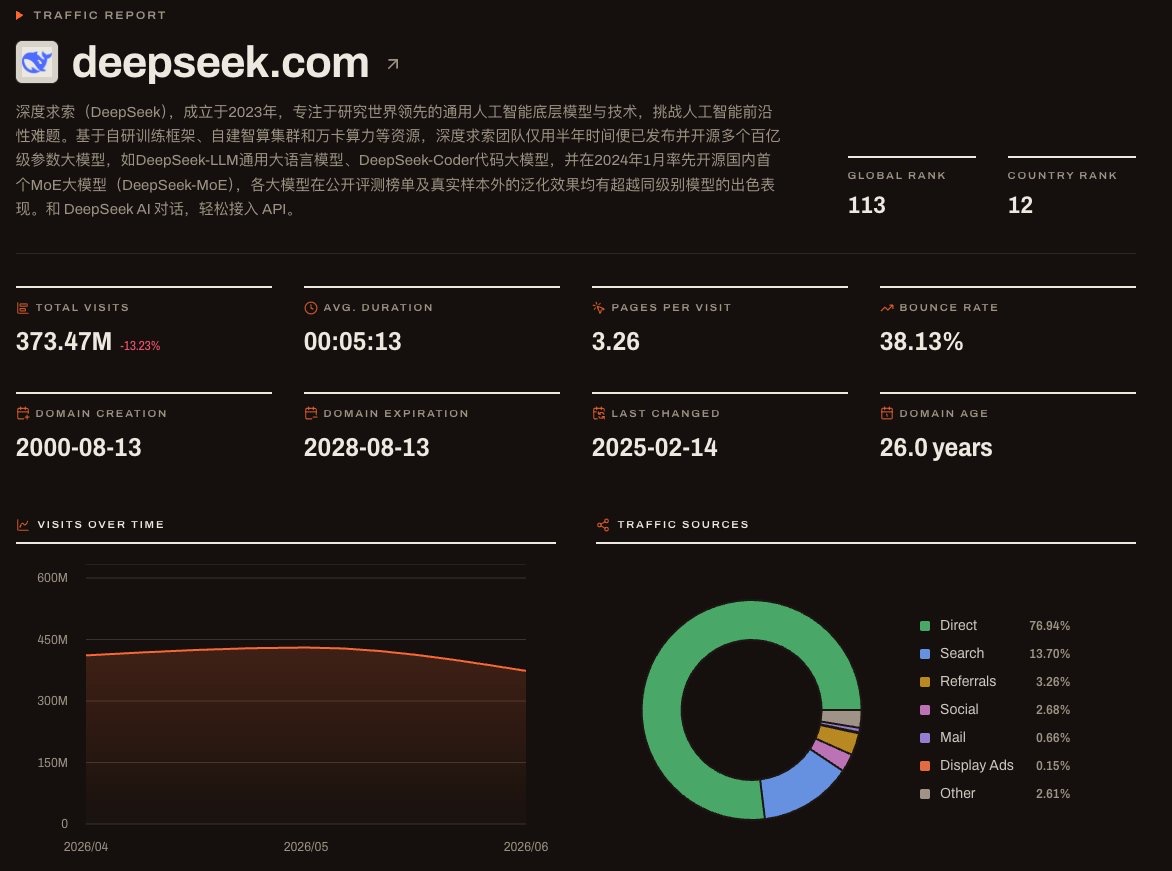Click the Referrals legend label
Image resolution: width=1172 pixels, height=871 pixels.
click(968, 682)
